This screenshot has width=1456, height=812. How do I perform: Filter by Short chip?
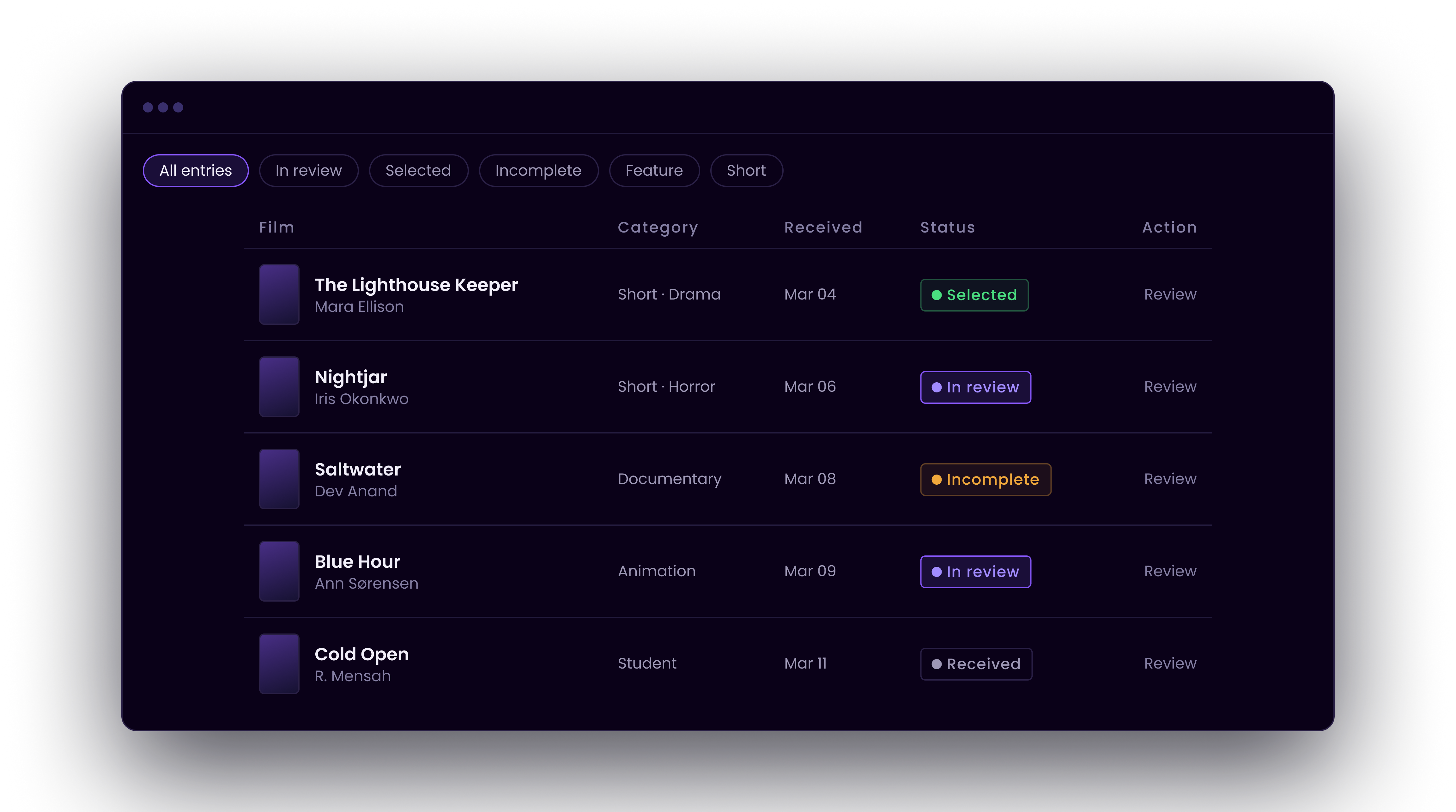coord(746,170)
